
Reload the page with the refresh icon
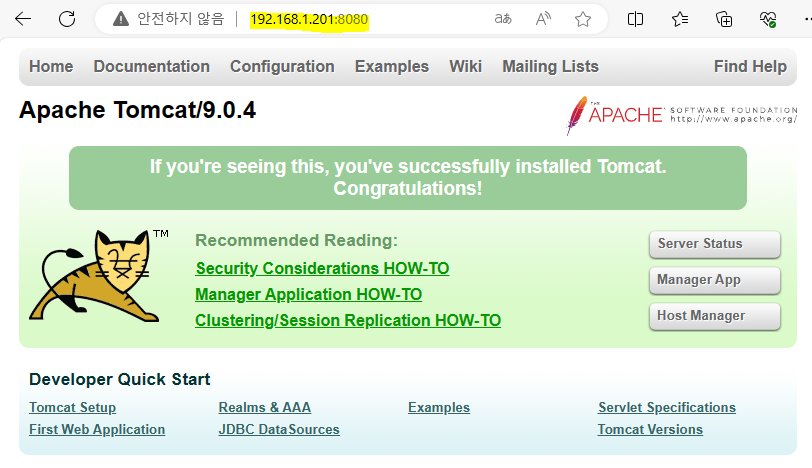(67, 19)
